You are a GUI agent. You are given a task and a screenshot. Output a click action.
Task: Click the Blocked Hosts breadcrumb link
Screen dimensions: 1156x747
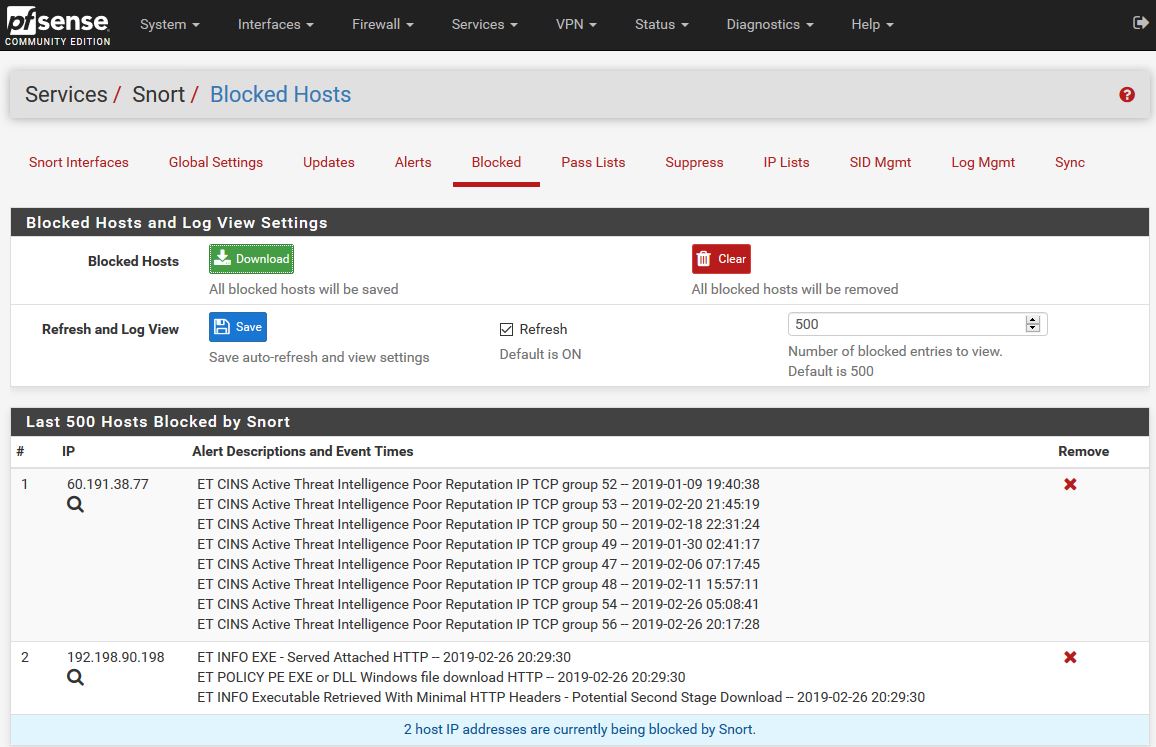pyautogui.click(x=280, y=94)
